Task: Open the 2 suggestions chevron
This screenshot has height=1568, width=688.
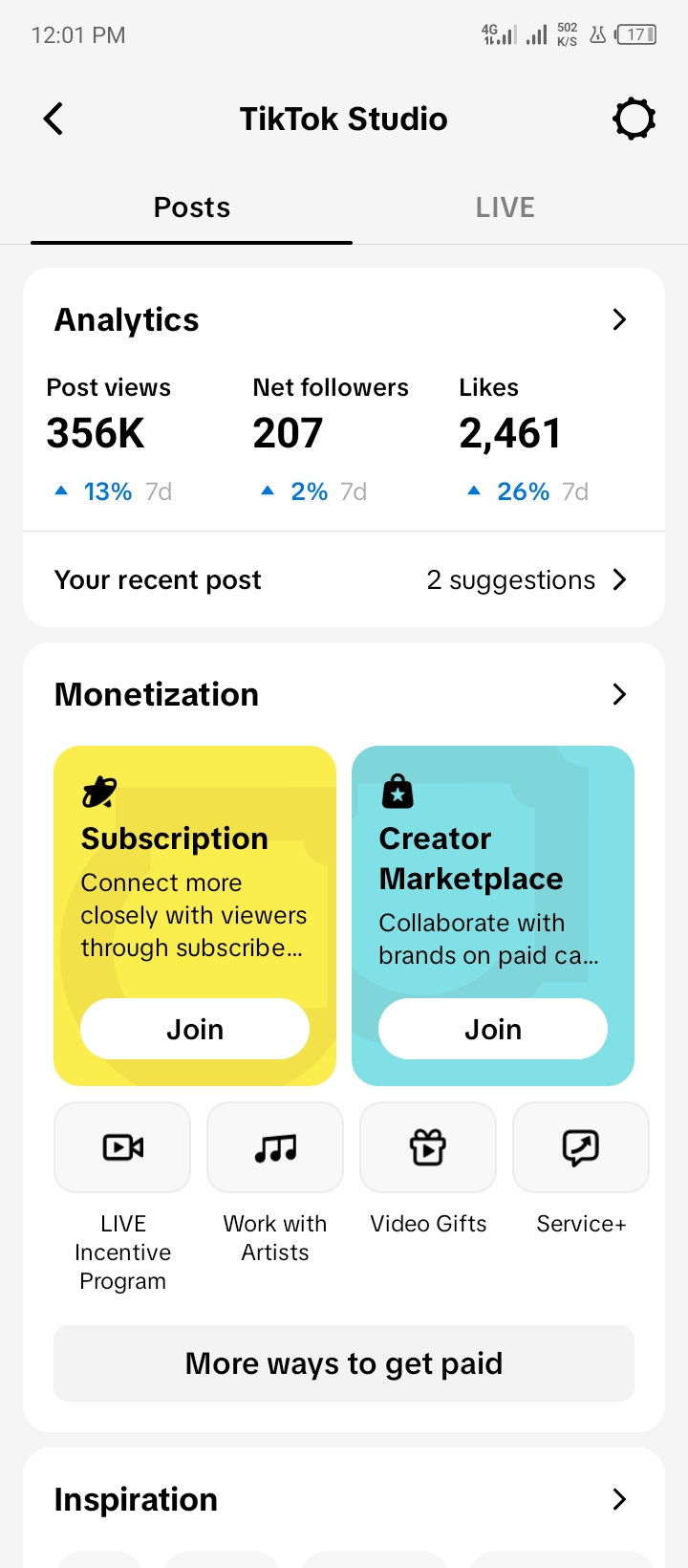Action: 619,579
